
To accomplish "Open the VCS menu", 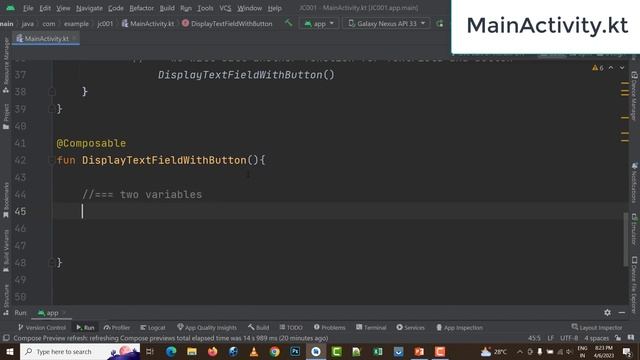I will 225,8.
